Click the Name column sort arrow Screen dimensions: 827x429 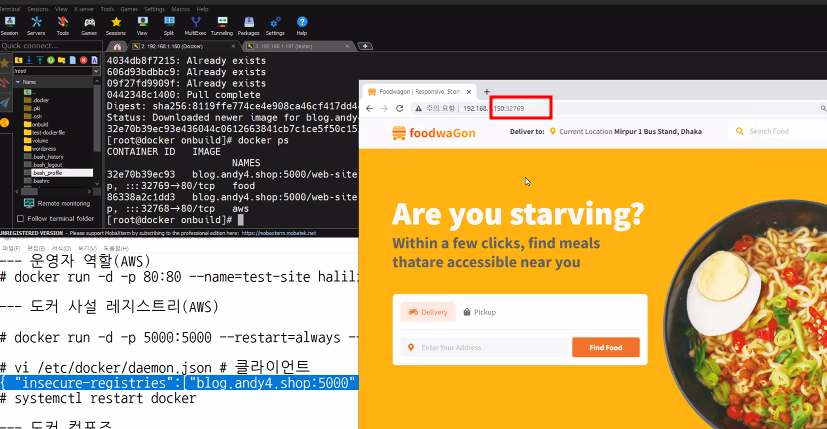coord(18,82)
